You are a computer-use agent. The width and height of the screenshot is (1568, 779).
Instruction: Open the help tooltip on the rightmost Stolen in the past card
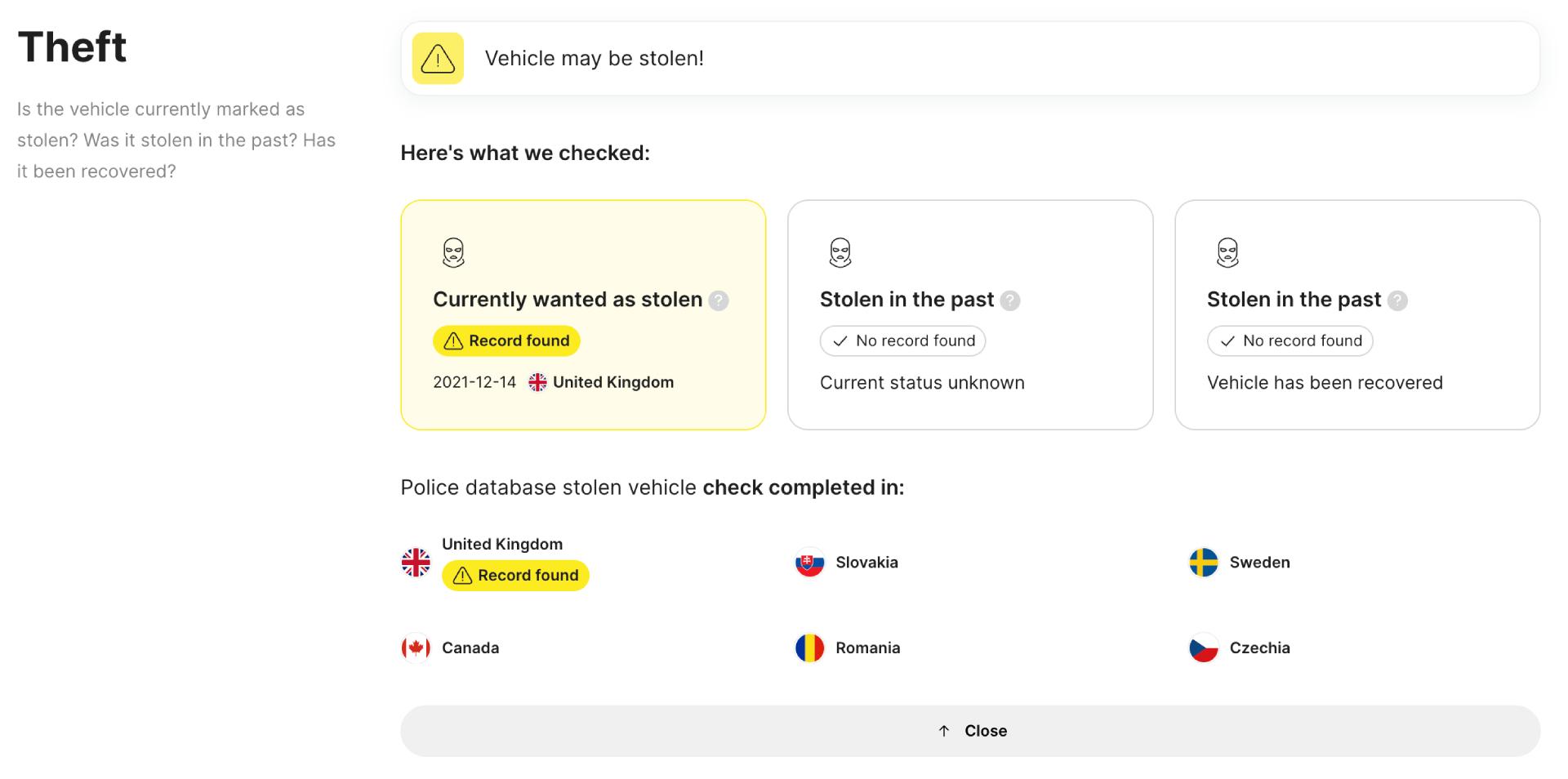[x=1398, y=300]
